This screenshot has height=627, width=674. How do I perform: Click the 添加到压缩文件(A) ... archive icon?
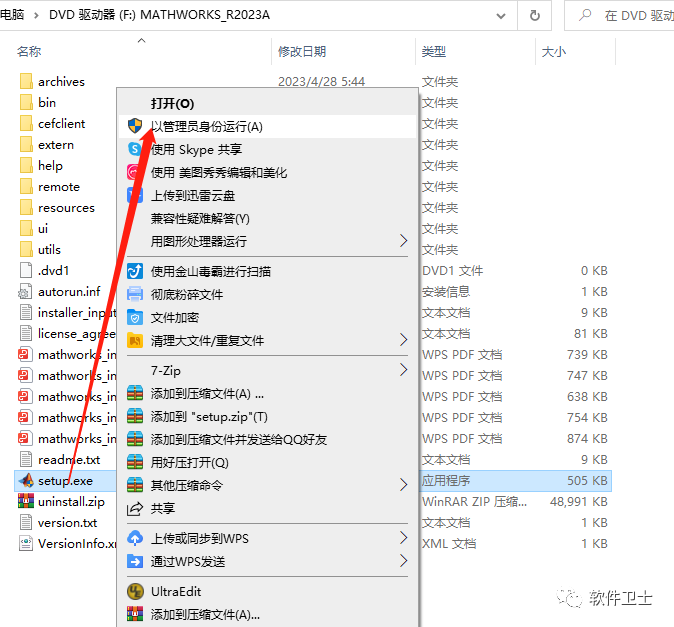tap(135, 394)
